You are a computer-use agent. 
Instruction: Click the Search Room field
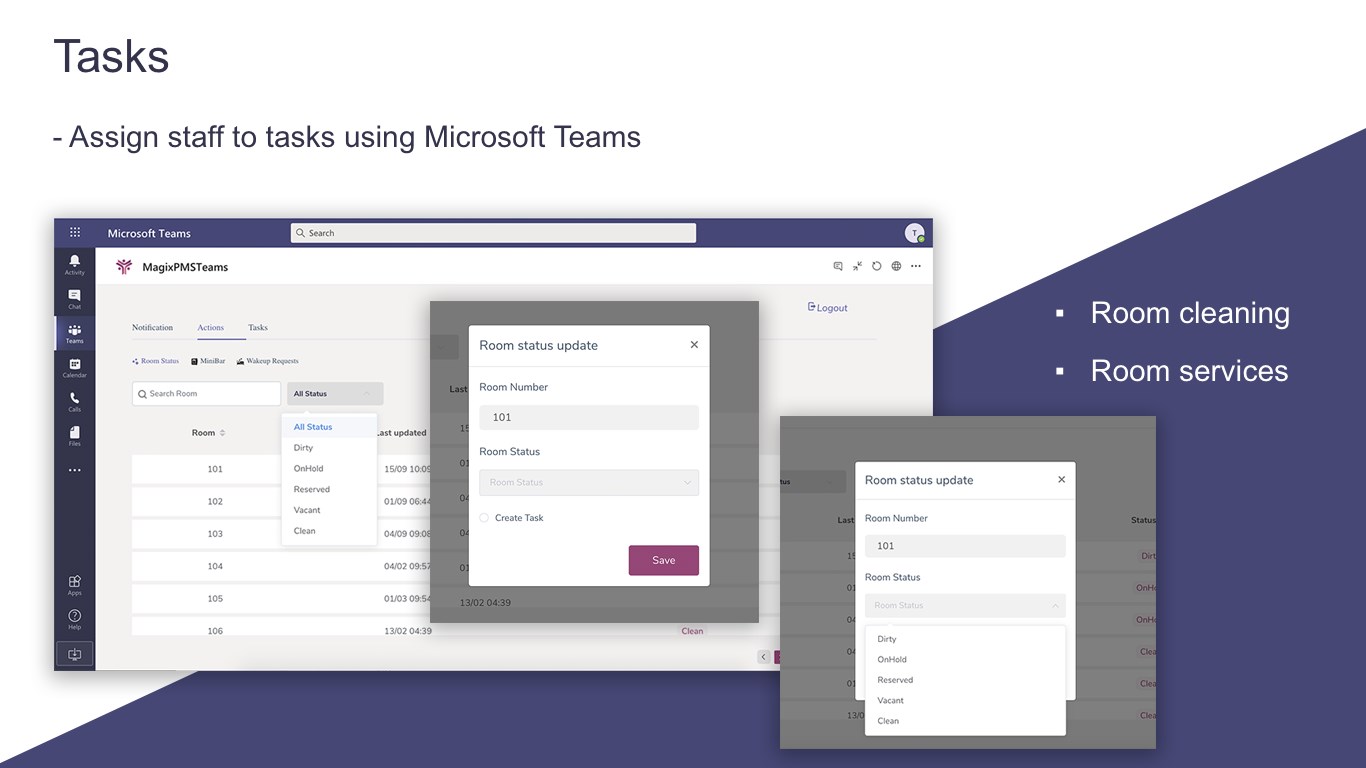[x=207, y=394]
